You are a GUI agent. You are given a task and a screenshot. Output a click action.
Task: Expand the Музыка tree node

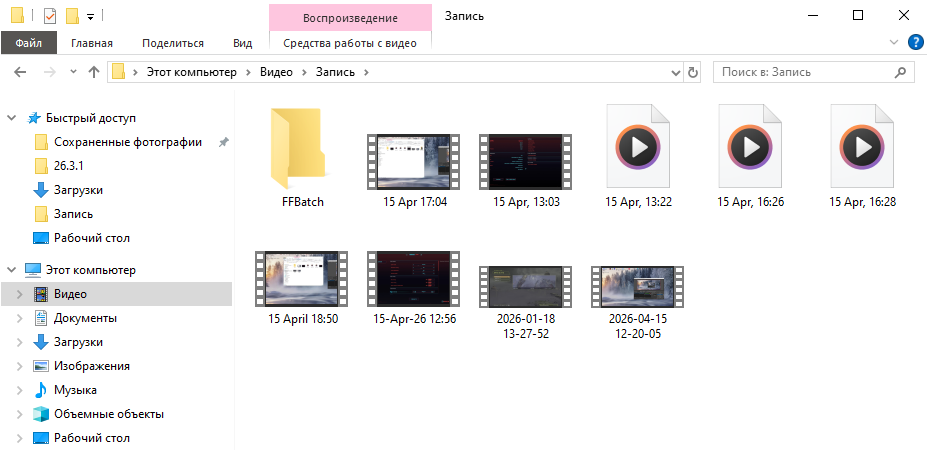pos(20,390)
